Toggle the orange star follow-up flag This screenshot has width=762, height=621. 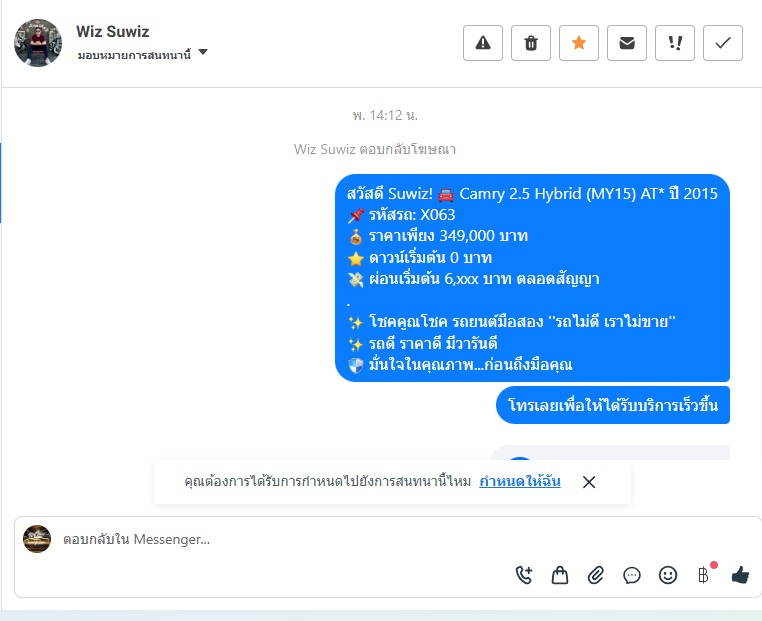click(579, 43)
